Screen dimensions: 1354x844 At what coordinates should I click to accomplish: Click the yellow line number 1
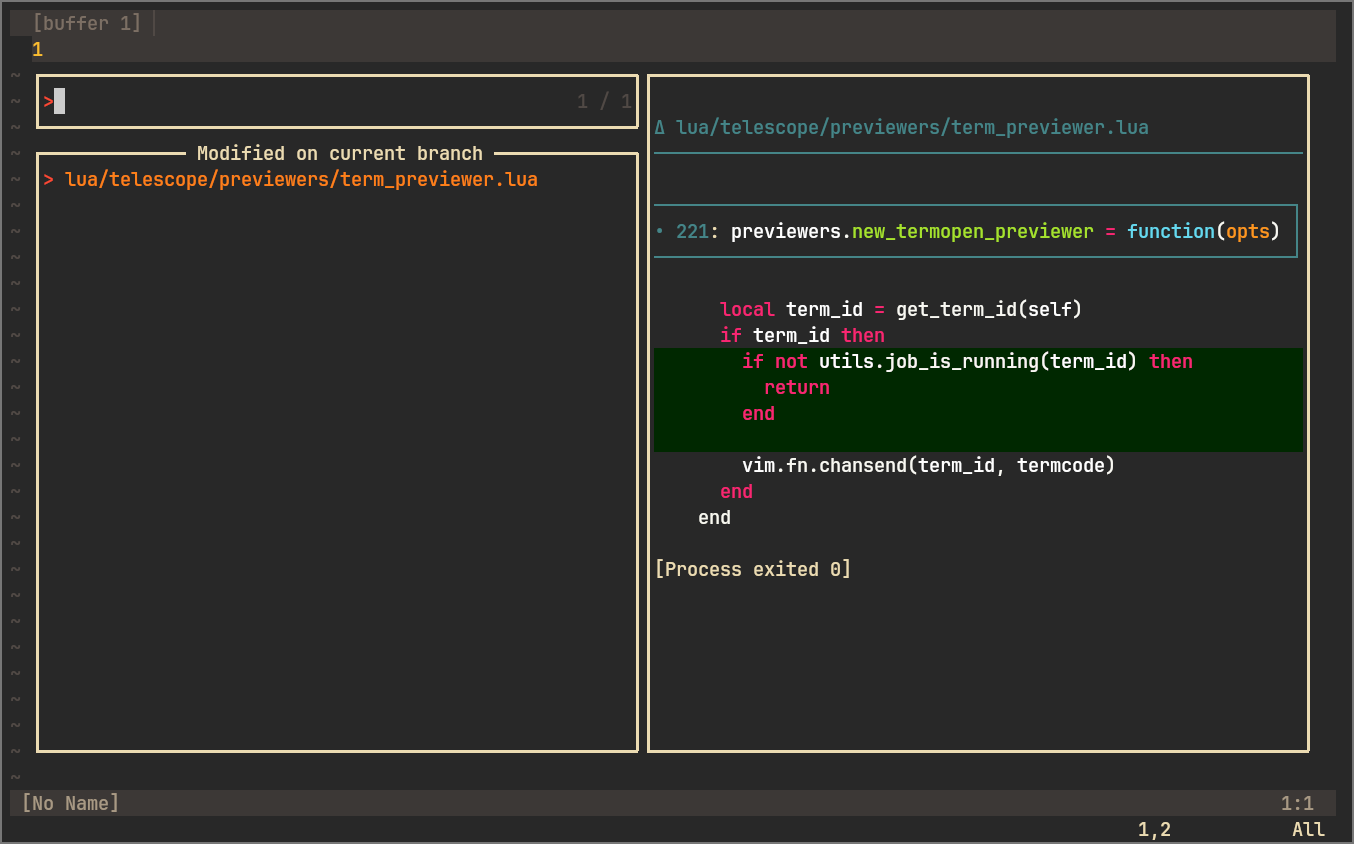click(x=37, y=49)
